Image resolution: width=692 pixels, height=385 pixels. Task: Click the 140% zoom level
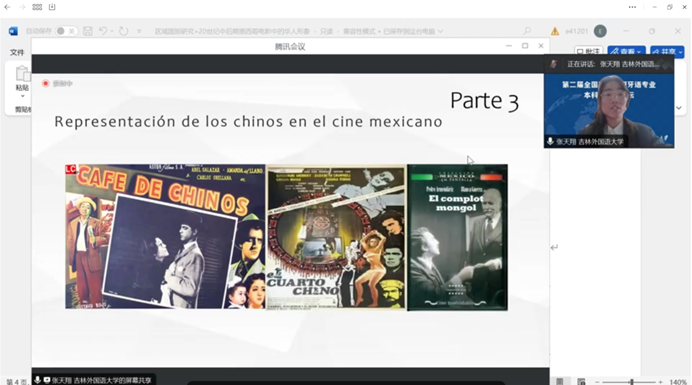(x=678, y=382)
